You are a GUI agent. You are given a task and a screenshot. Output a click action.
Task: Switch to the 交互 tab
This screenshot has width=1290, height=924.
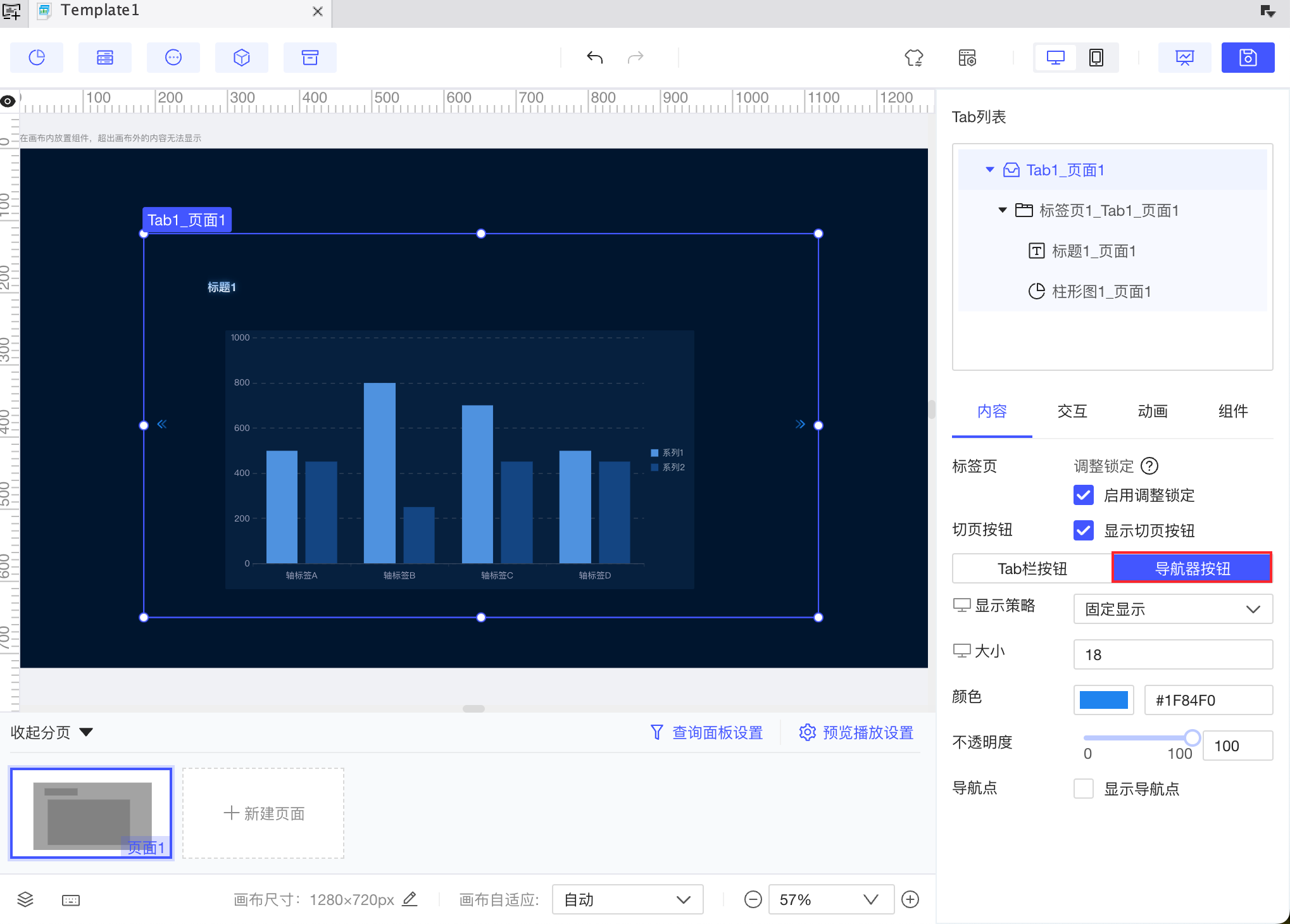[x=1072, y=411]
